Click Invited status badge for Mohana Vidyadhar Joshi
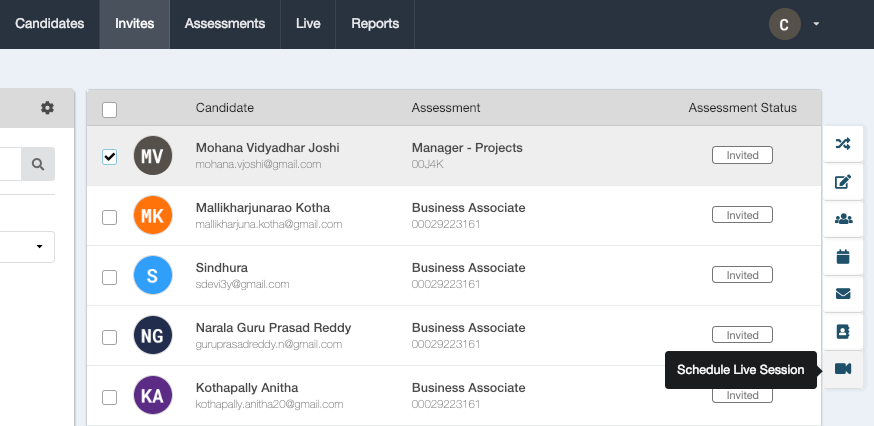The width and height of the screenshot is (874, 426). click(x=742, y=155)
